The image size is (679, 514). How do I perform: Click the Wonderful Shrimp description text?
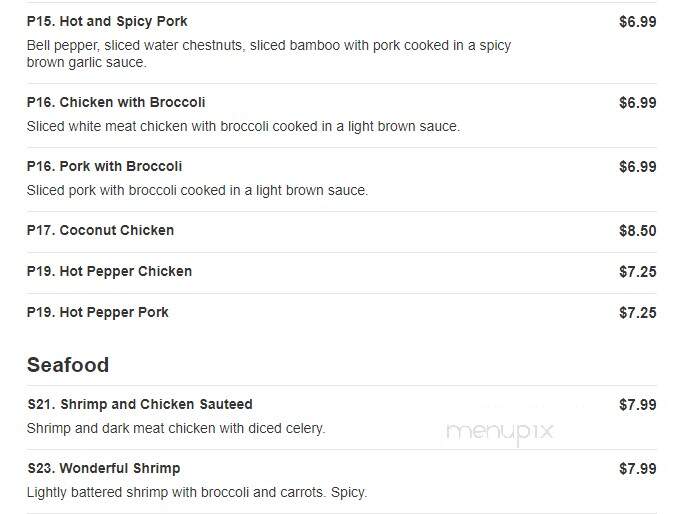click(x=197, y=493)
